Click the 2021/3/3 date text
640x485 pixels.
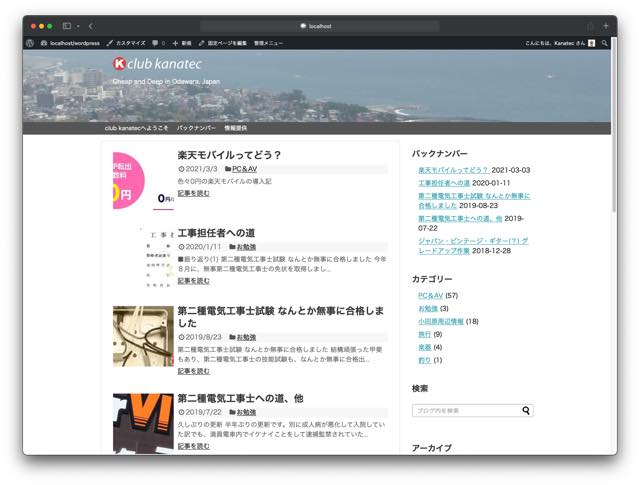pos(201,169)
